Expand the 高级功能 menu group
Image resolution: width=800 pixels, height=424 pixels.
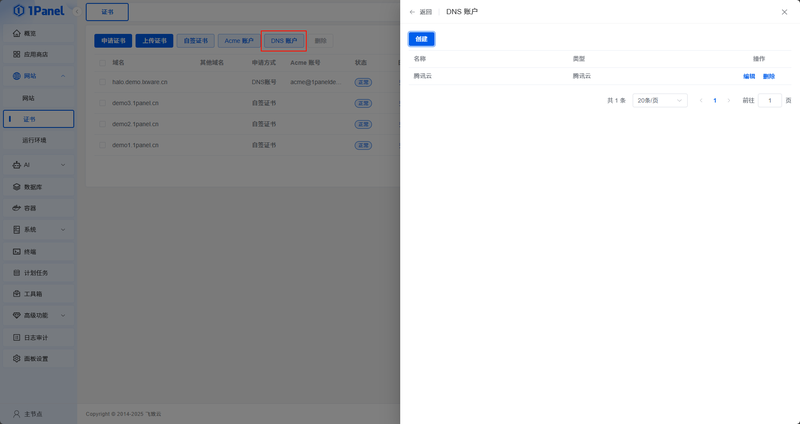(x=63, y=315)
